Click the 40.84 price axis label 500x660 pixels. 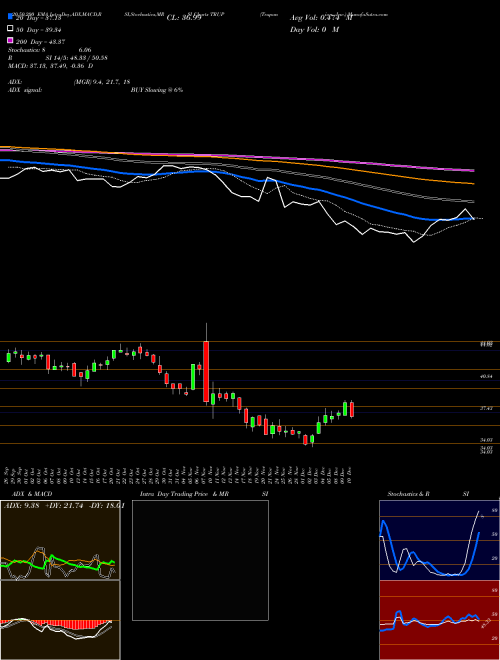486,376
